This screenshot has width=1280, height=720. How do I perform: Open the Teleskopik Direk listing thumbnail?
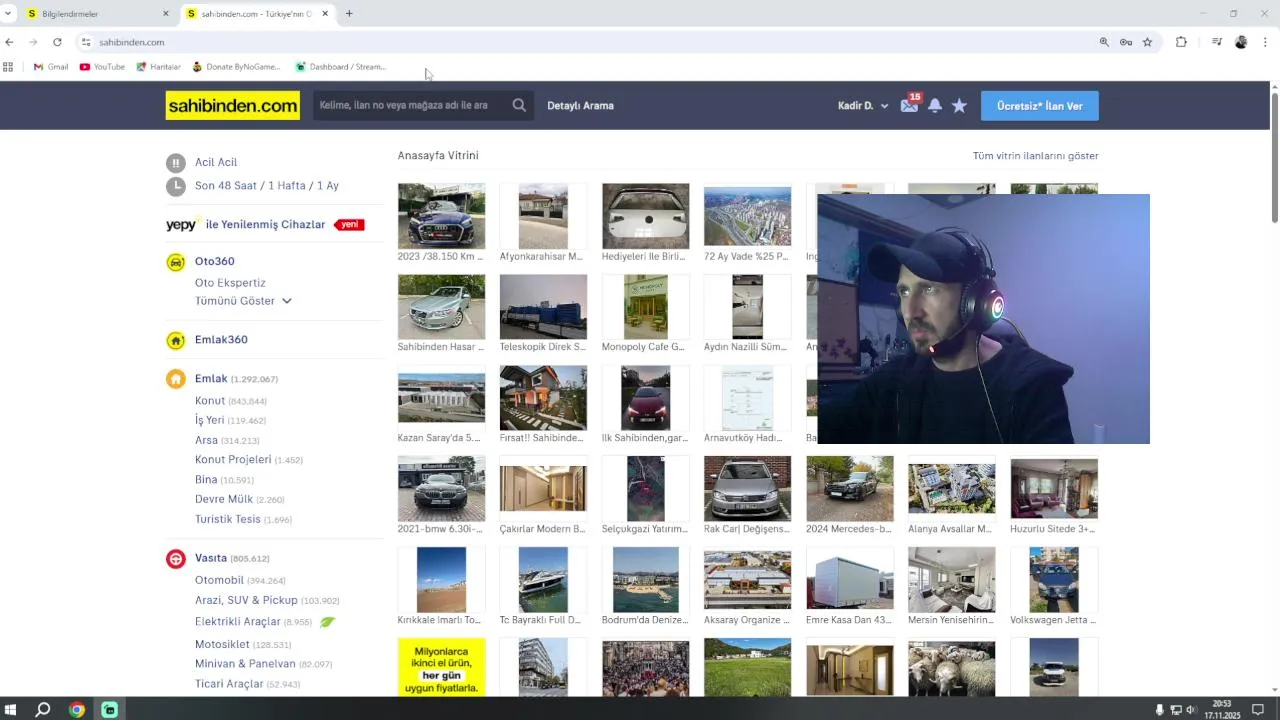point(543,307)
